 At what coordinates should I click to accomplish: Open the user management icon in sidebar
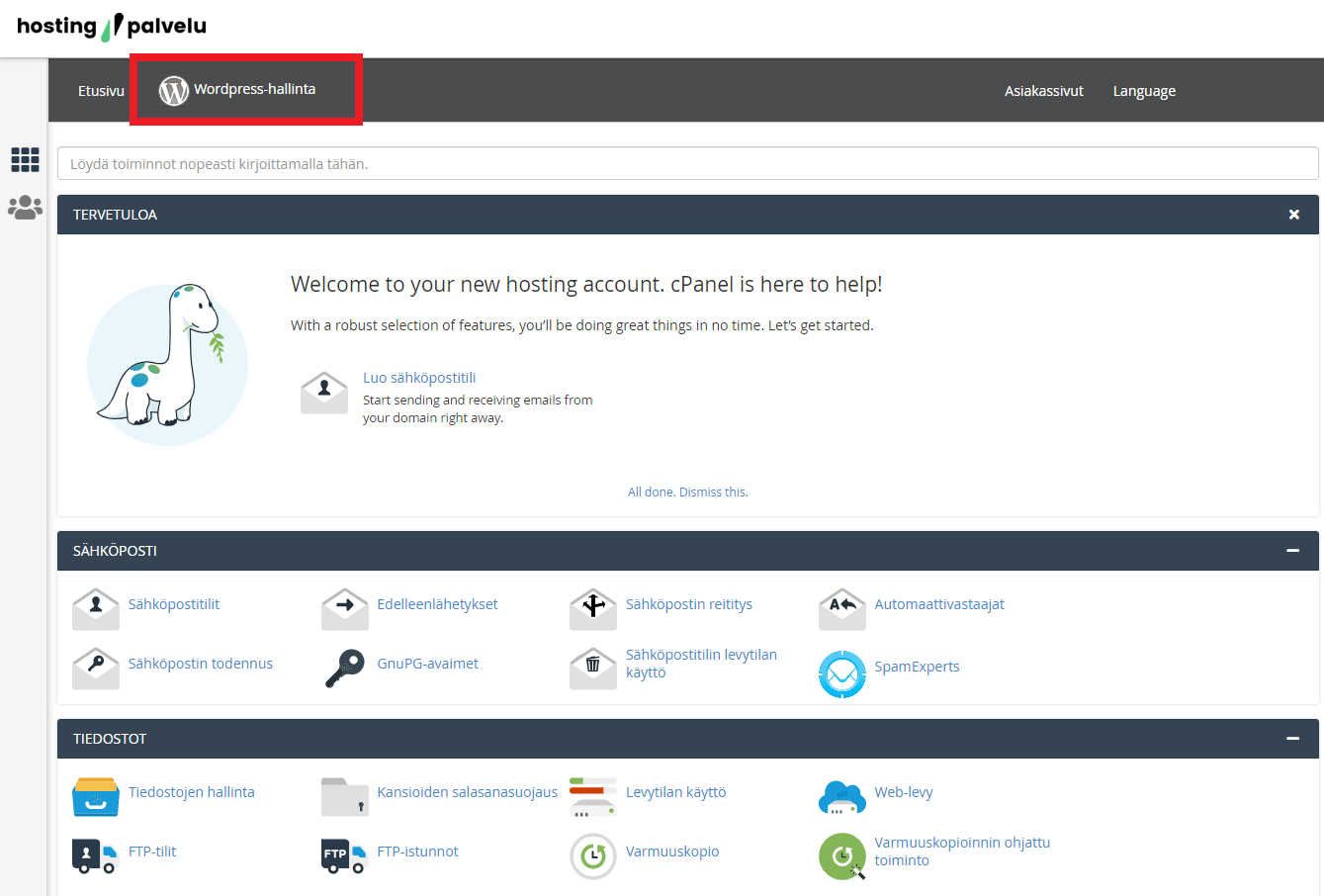25,208
